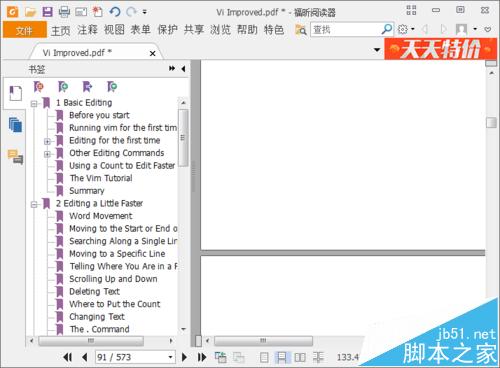Screen dimensions: 500x368
Task: Open the Deleting Text bookmark
Action: pos(94,291)
